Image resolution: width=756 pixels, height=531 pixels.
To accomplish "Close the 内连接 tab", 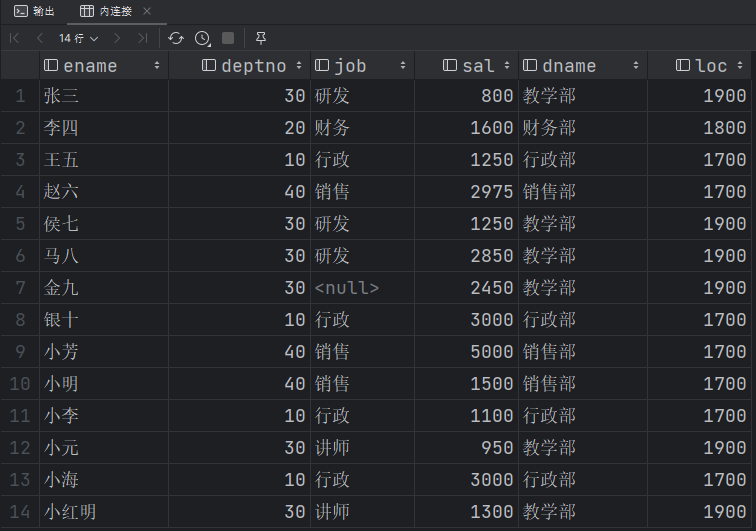I will click(x=147, y=11).
